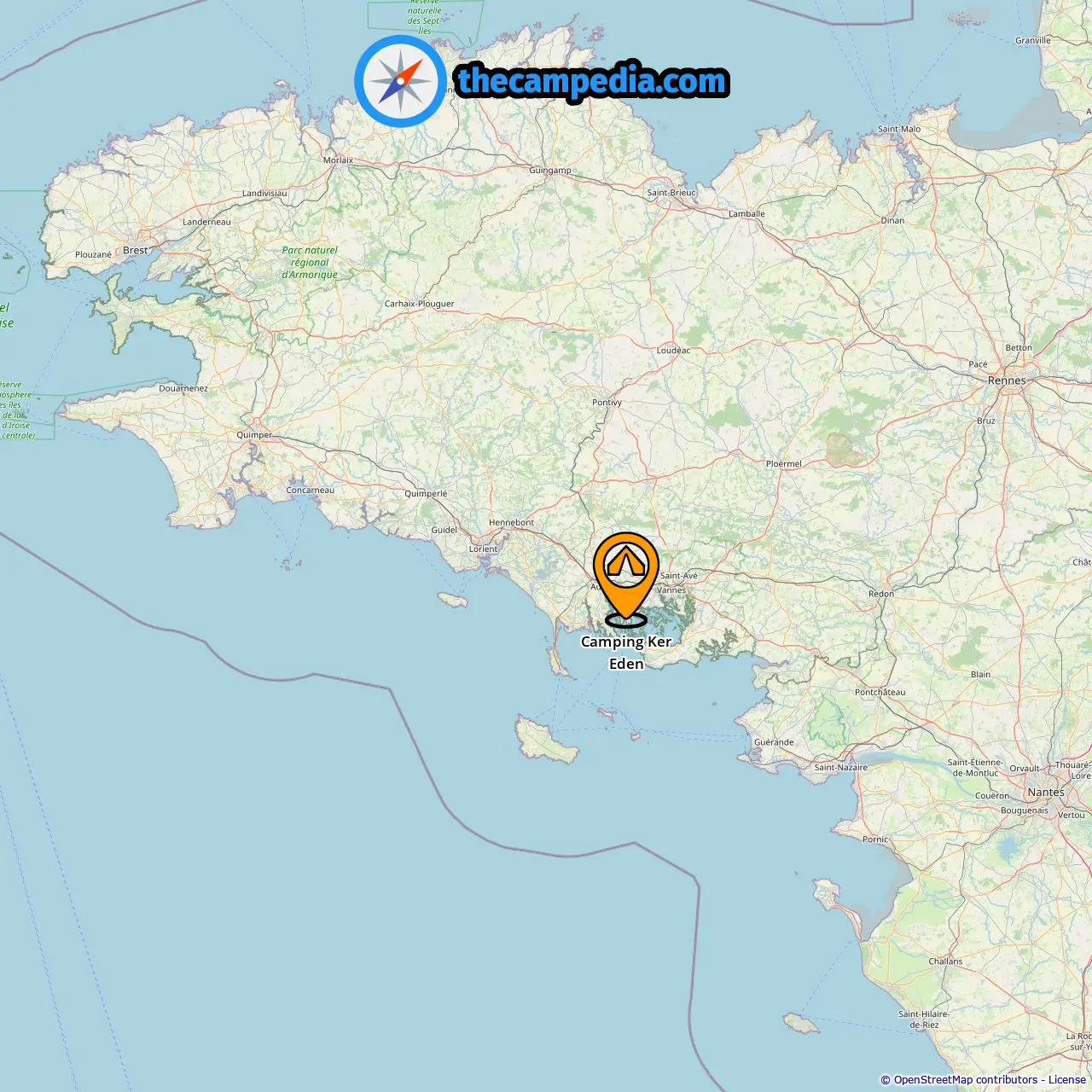Click the Nantes city label
The image size is (1092, 1092).
click(1046, 792)
